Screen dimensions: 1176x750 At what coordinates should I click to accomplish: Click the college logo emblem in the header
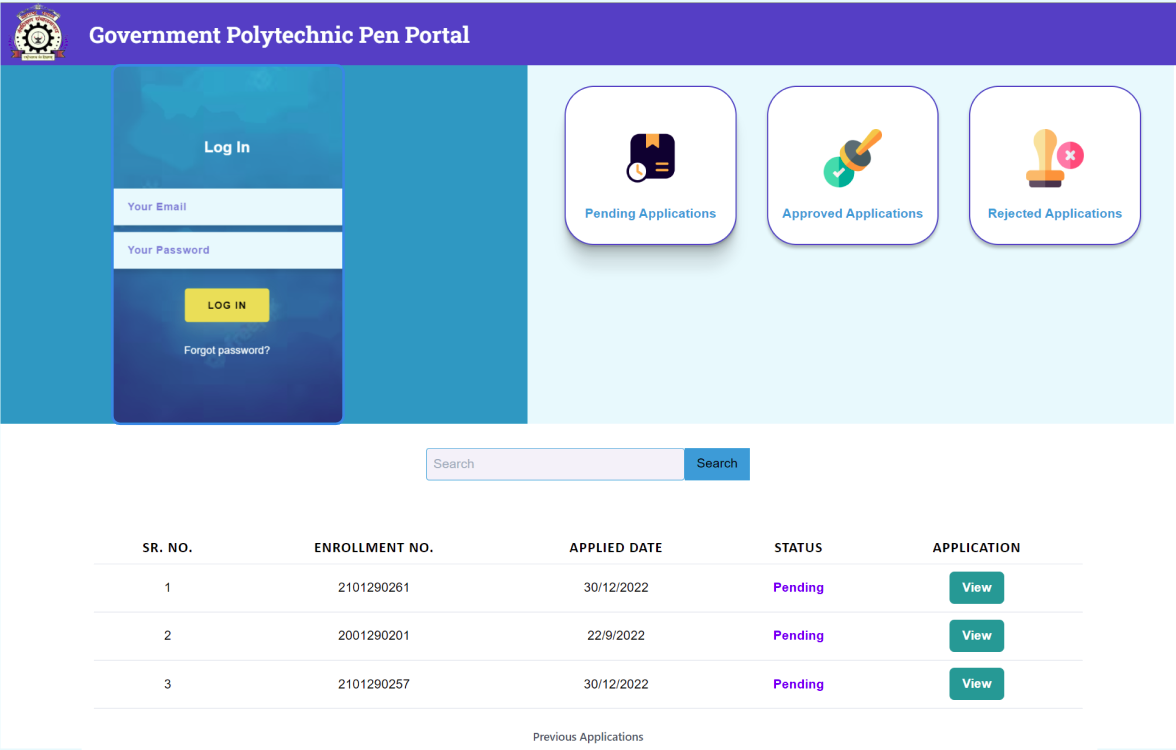38,34
